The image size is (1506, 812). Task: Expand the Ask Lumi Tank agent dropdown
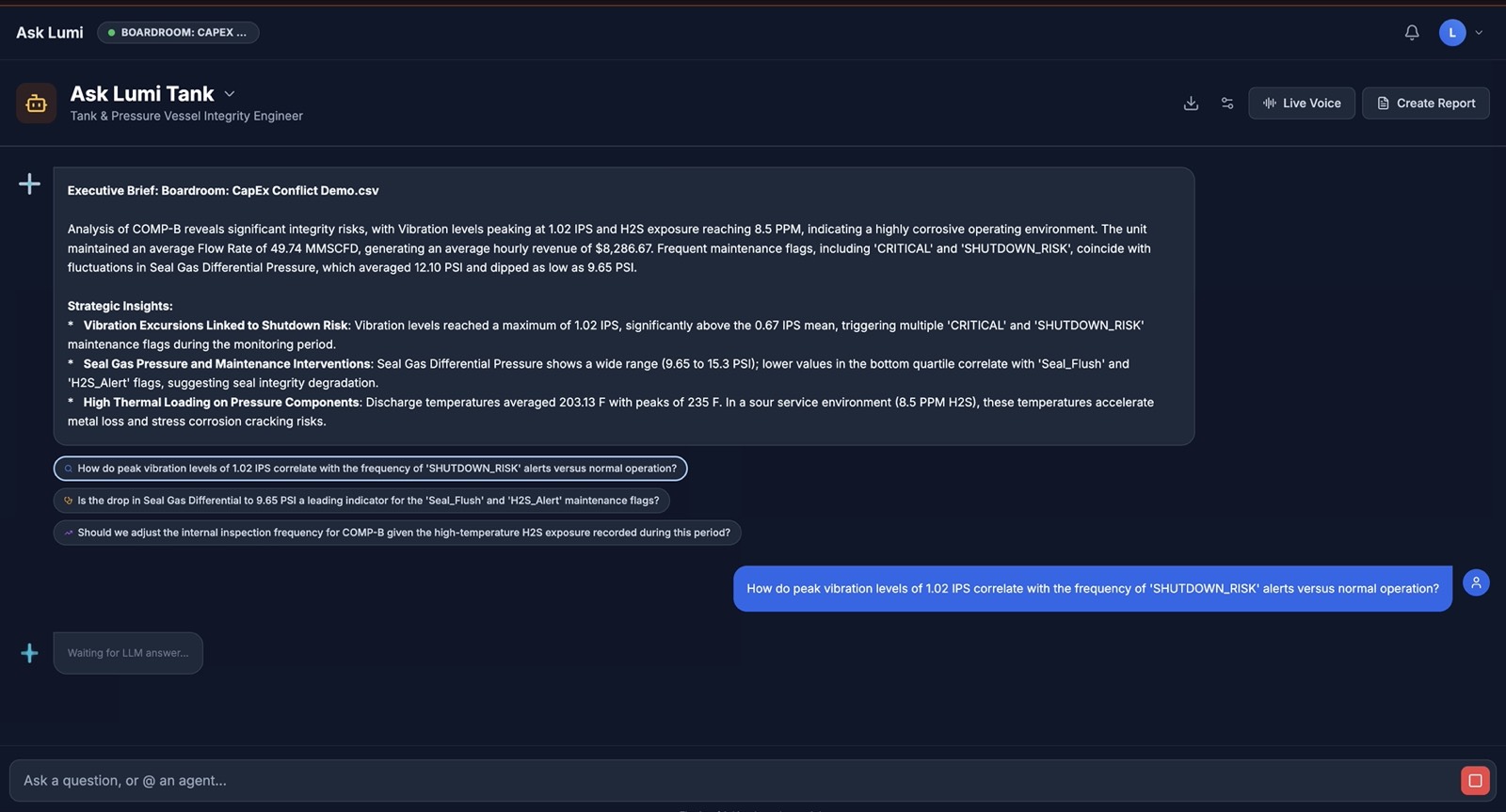pos(230,94)
